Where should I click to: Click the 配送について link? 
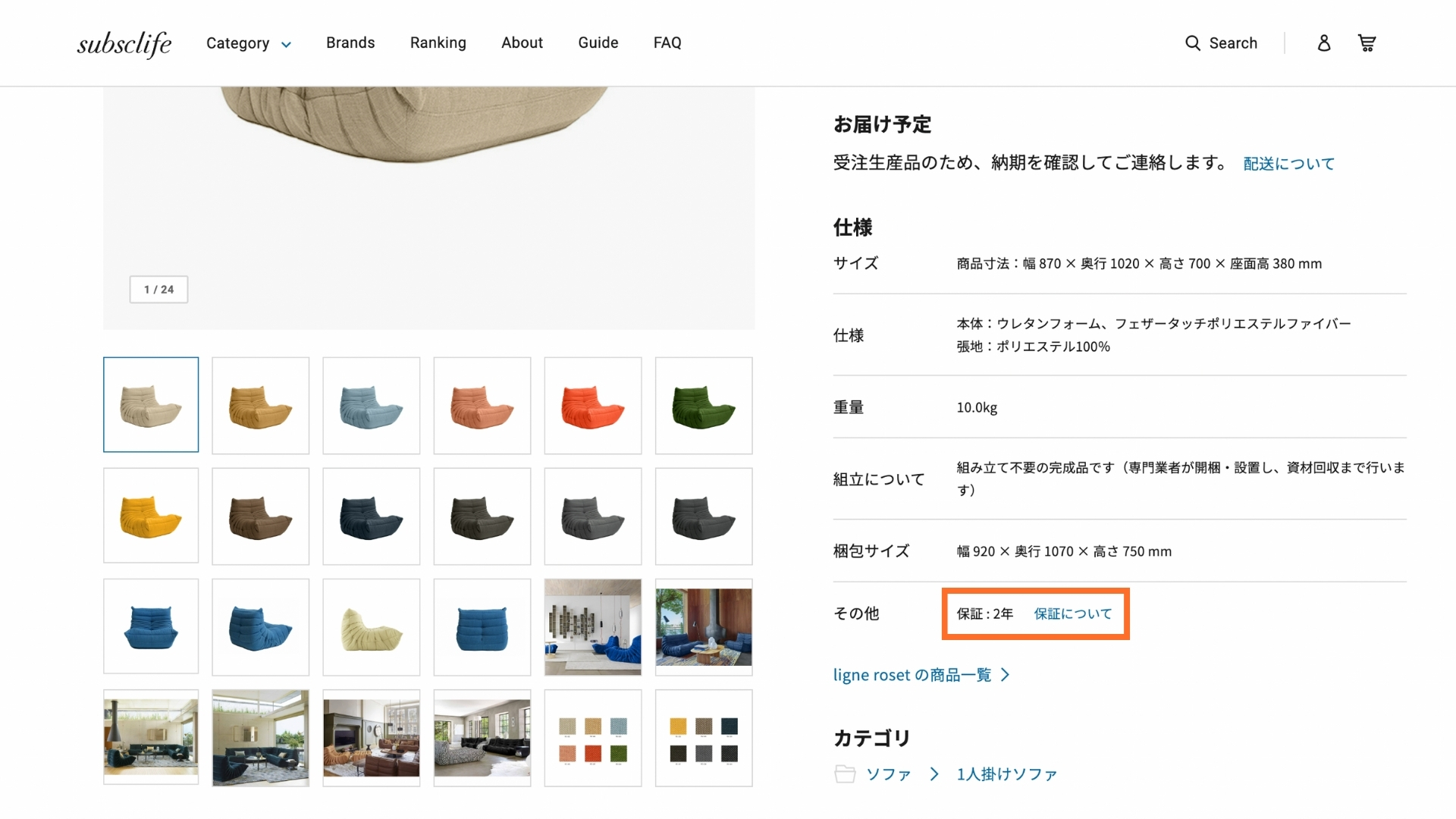click(1289, 163)
